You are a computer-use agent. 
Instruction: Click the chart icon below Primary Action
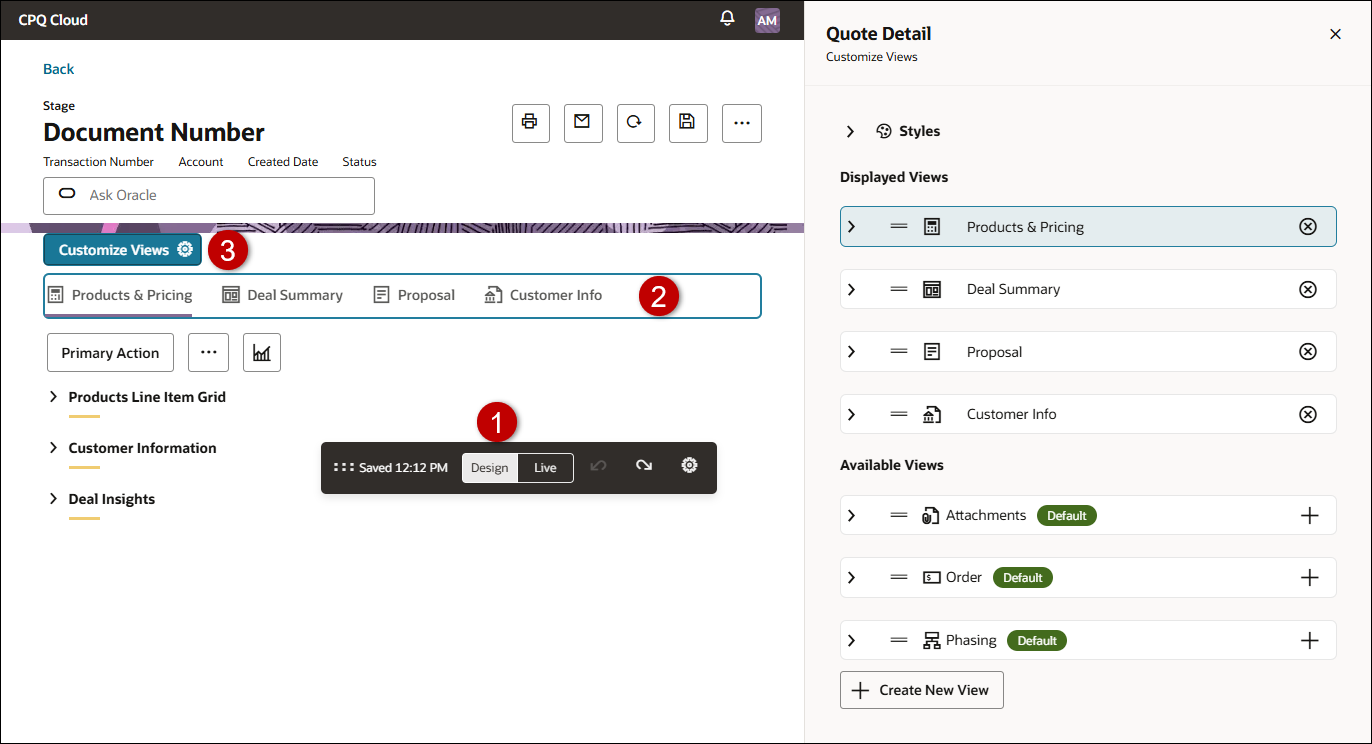[x=261, y=352]
